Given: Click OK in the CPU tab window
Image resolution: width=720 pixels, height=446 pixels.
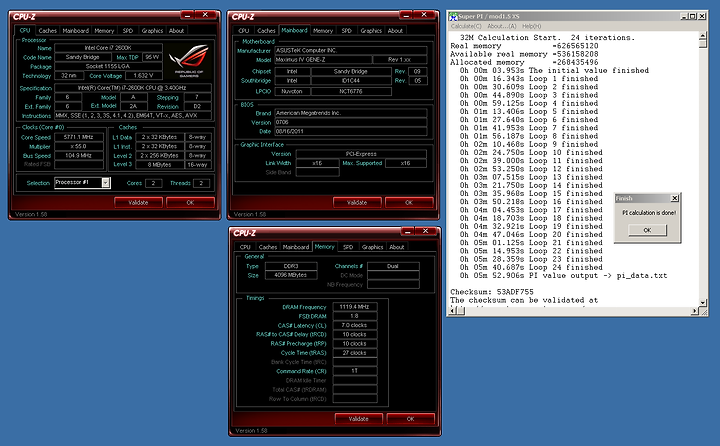Looking at the screenshot, I should (190, 203).
